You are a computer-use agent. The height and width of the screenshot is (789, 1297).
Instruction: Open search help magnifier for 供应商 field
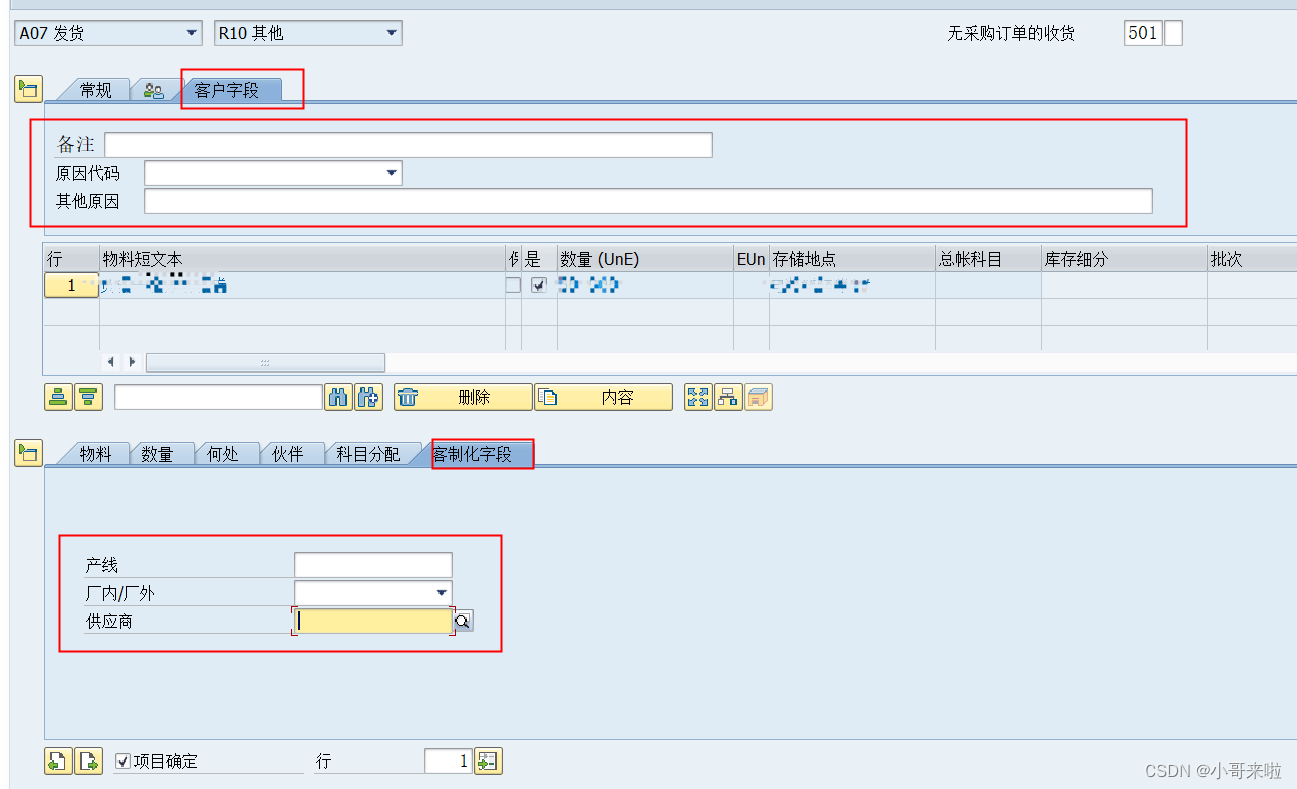tap(461, 620)
